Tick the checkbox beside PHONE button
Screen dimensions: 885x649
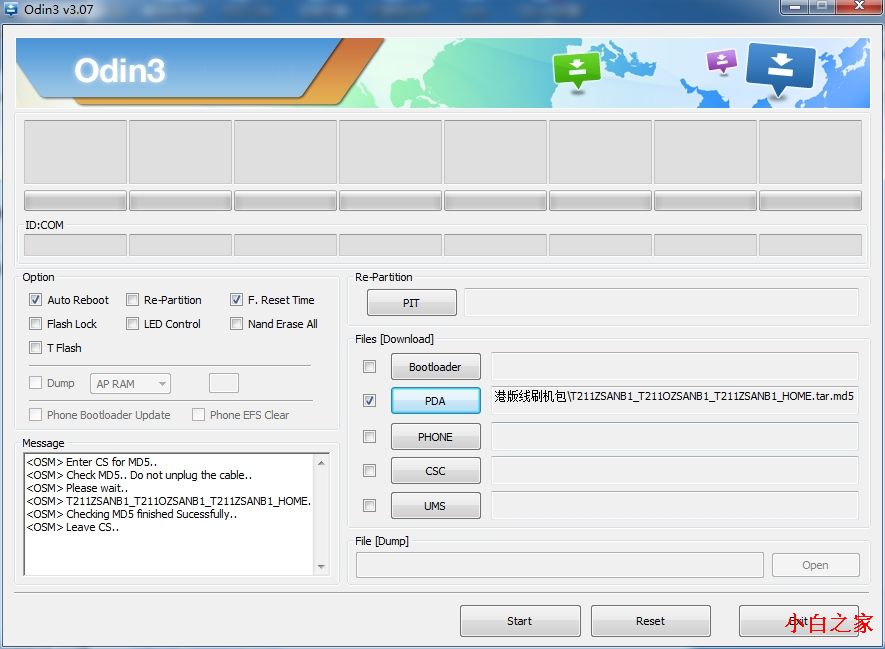click(370, 436)
